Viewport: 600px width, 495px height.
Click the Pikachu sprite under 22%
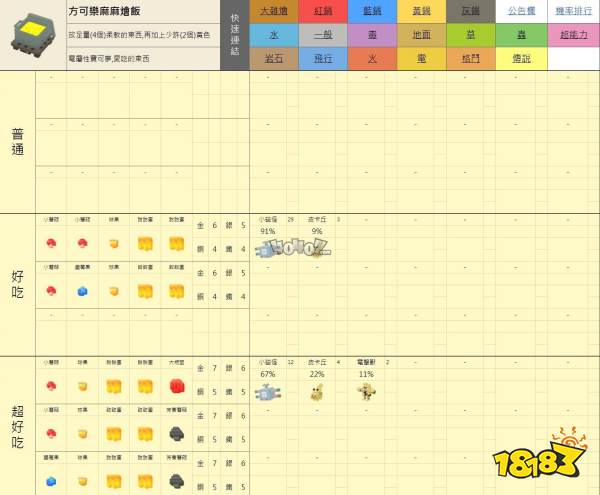point(317,392)
